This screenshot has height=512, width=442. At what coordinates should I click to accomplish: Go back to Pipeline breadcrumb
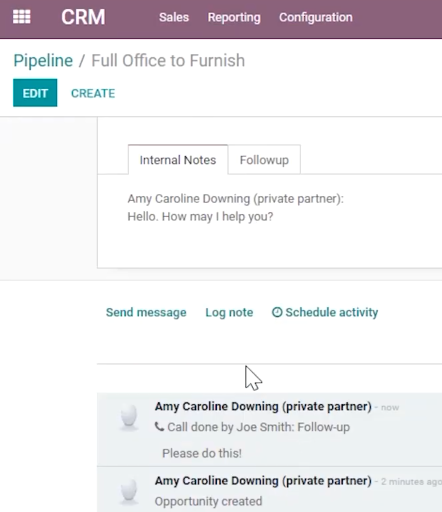[43, 61]
